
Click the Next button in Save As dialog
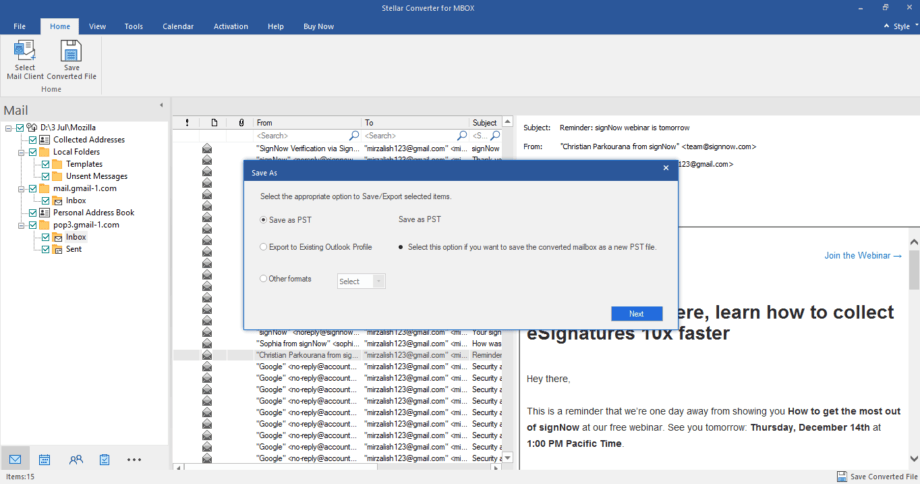[x=637, y=314]
